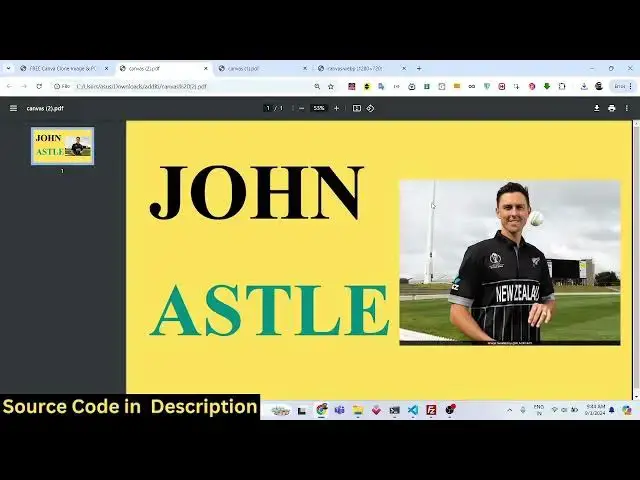Click the browser back arrow
The image size is (640, 480).
pyautogui.click(x=9, y=86)
